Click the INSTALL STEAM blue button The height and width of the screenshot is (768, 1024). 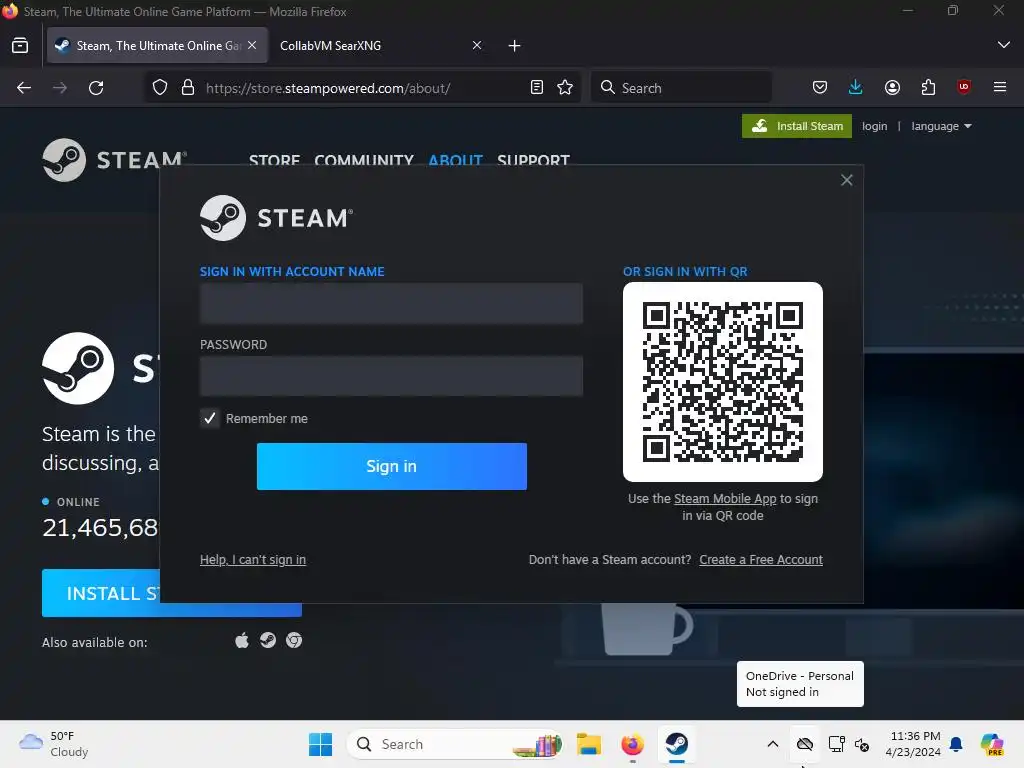tap(172, 593)
